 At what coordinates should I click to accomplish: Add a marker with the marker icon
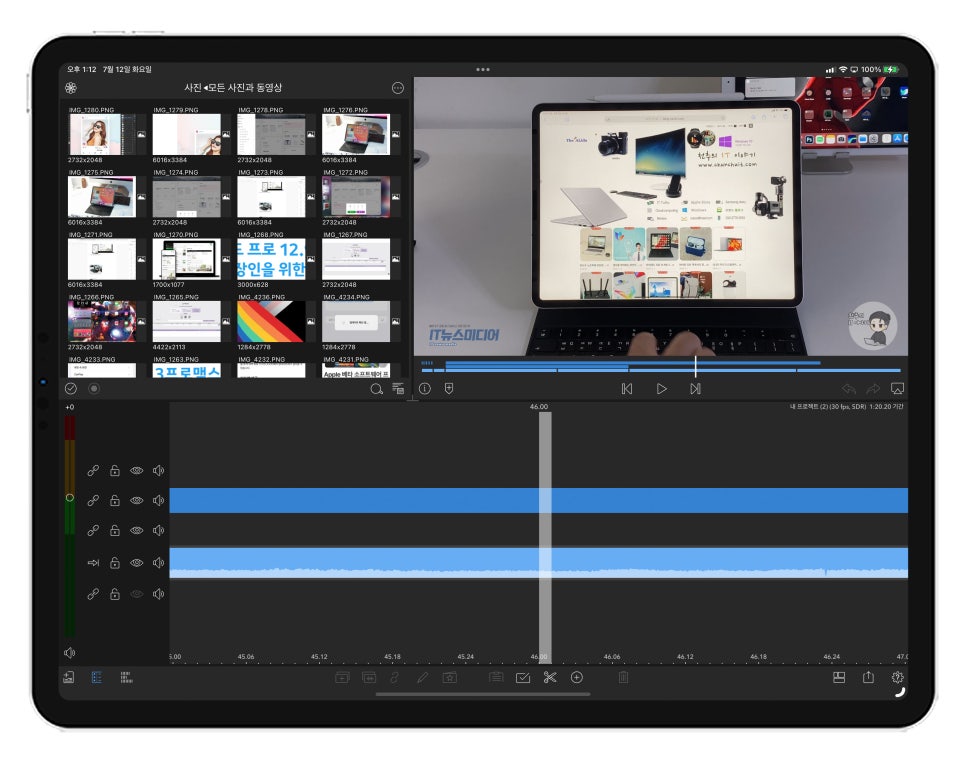[449, 388]
